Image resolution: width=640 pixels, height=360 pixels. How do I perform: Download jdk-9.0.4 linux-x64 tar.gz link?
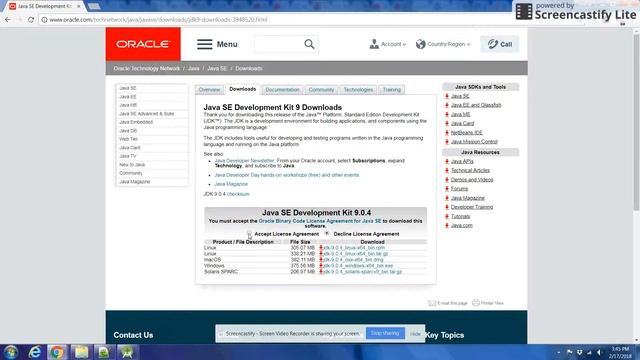(356, 253)
